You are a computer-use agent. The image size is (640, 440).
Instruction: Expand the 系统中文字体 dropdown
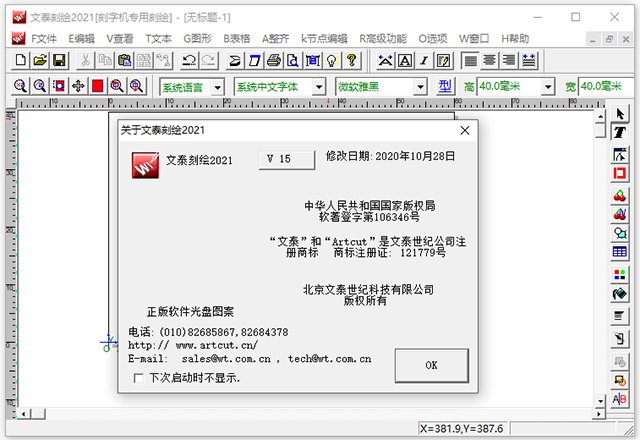(319, 87)
